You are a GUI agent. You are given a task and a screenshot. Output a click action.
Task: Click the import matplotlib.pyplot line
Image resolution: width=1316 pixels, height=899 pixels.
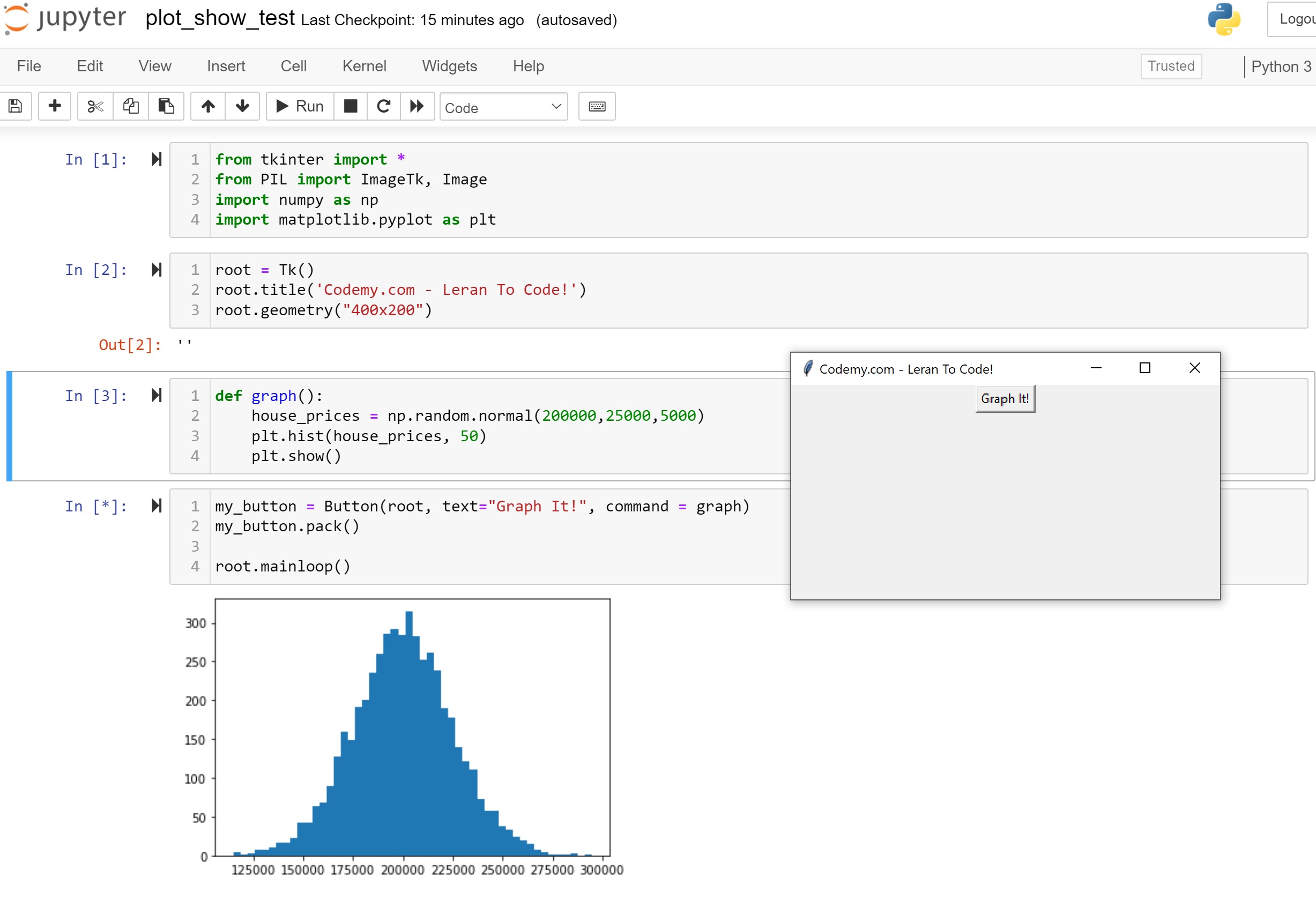(355, 220)
